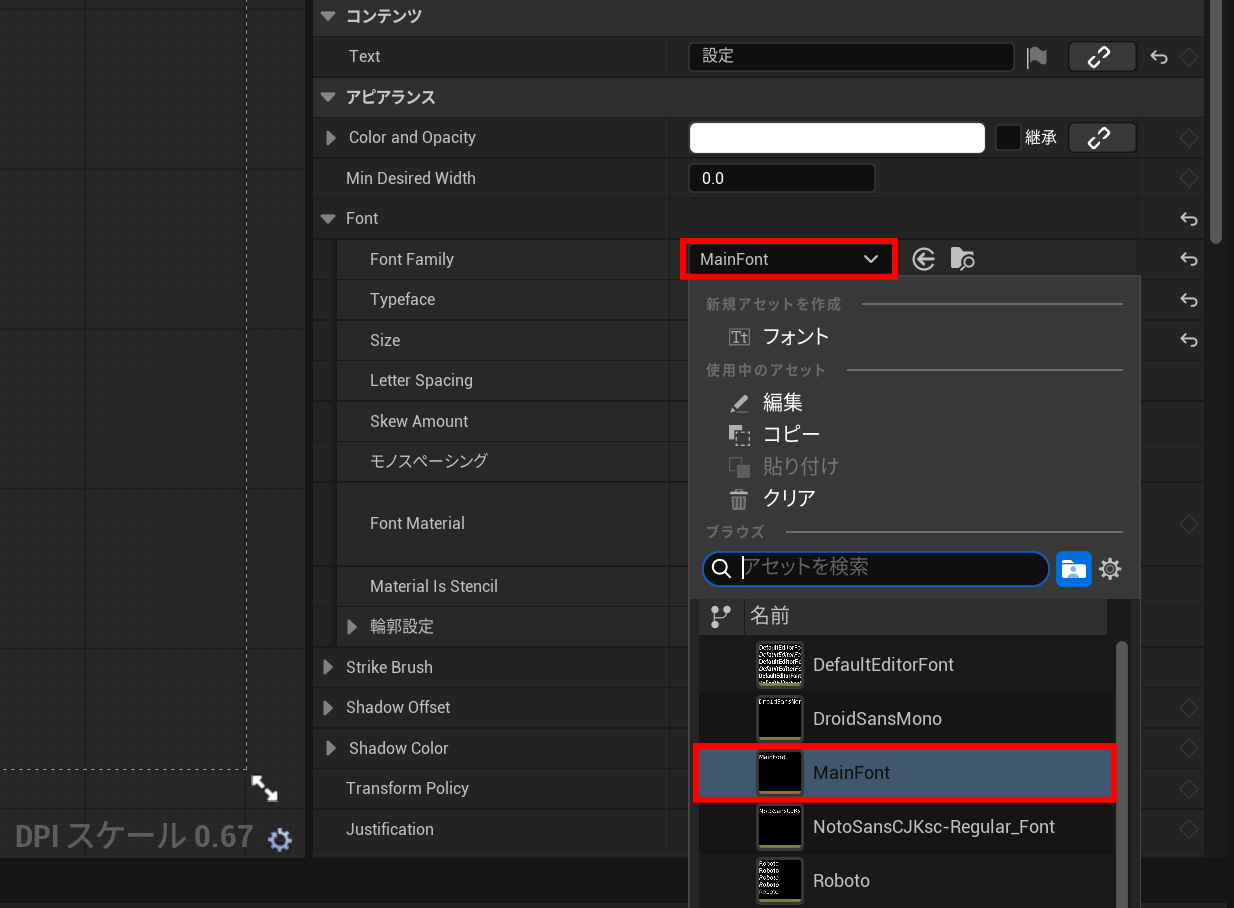Click the use-selected-asset arrow icon next to Font Family
This screenshot has height=908, width=1234.
(x=924, y=260)
